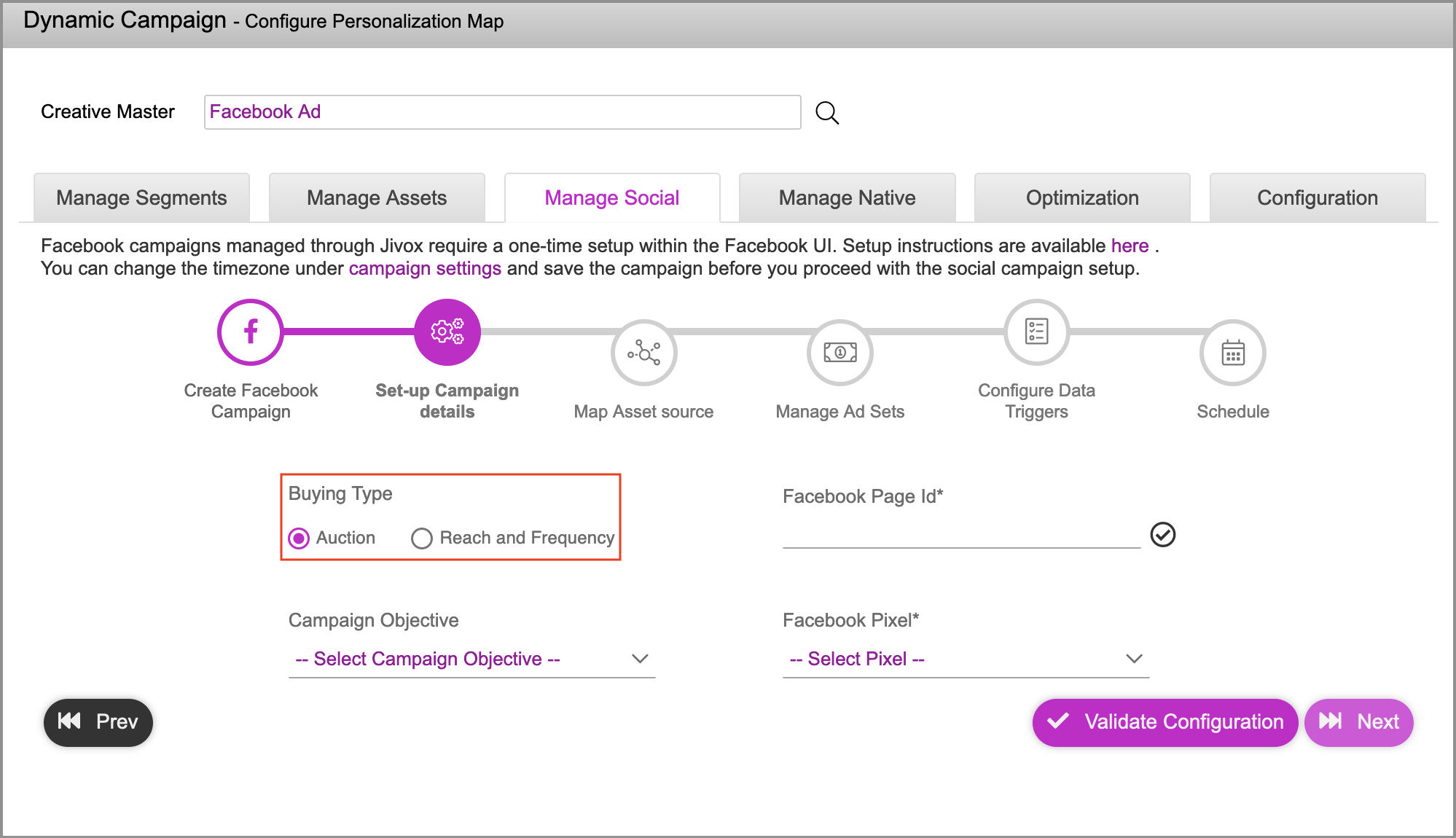
Task: Open the Optimization tab
Action: (x=1082, y=197)
